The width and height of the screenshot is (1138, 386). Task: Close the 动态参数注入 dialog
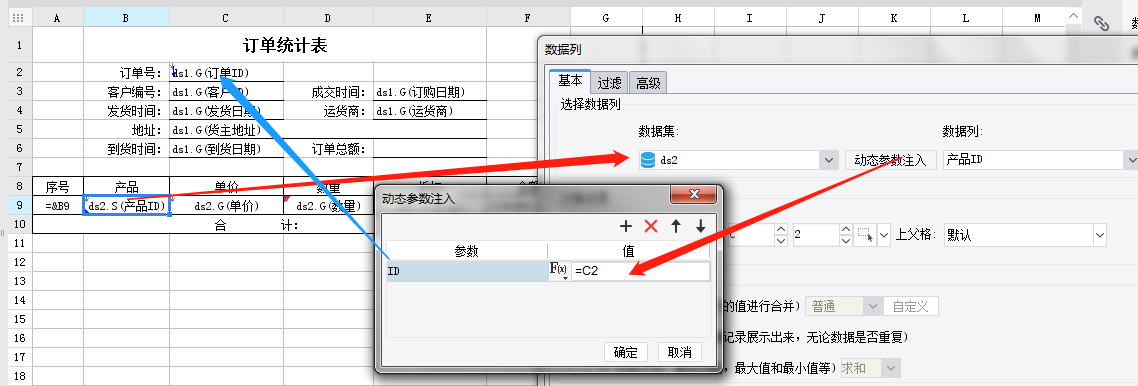(x=693, y=195)
